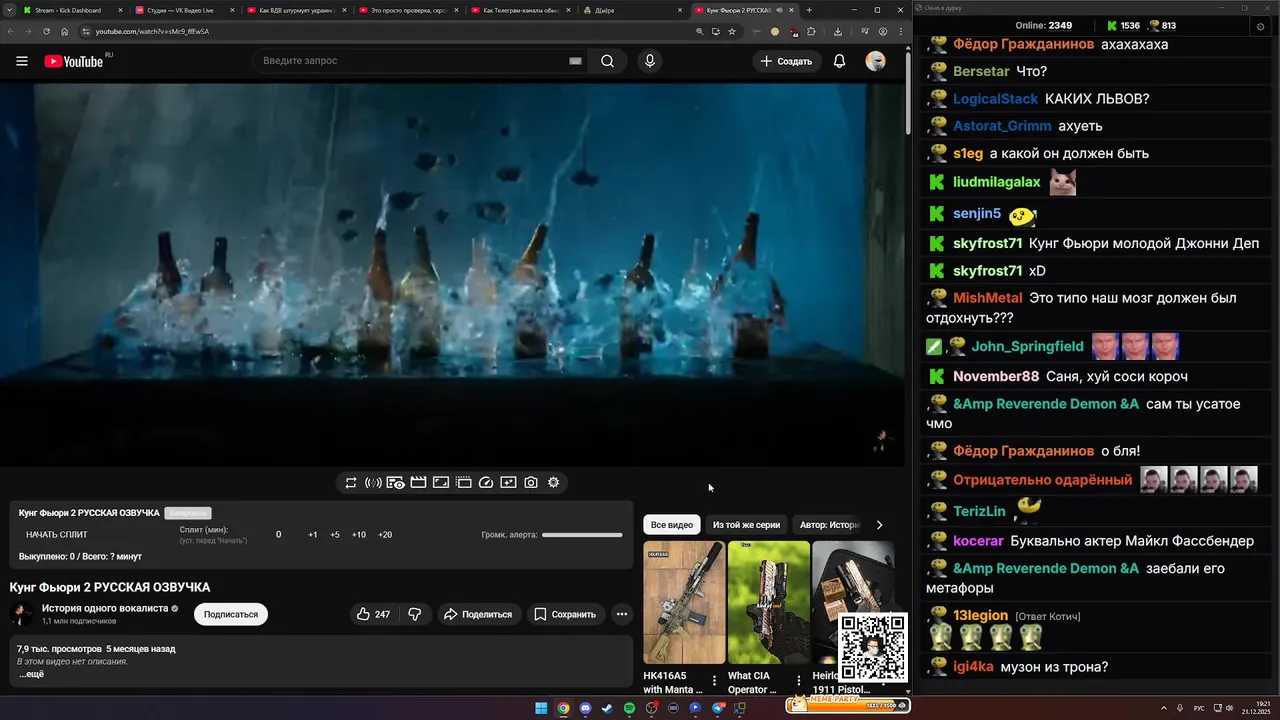Viewport: 1280px width, 720px height.
Task: Show more filter chips with arrow
Action: [x=879, y=525]
